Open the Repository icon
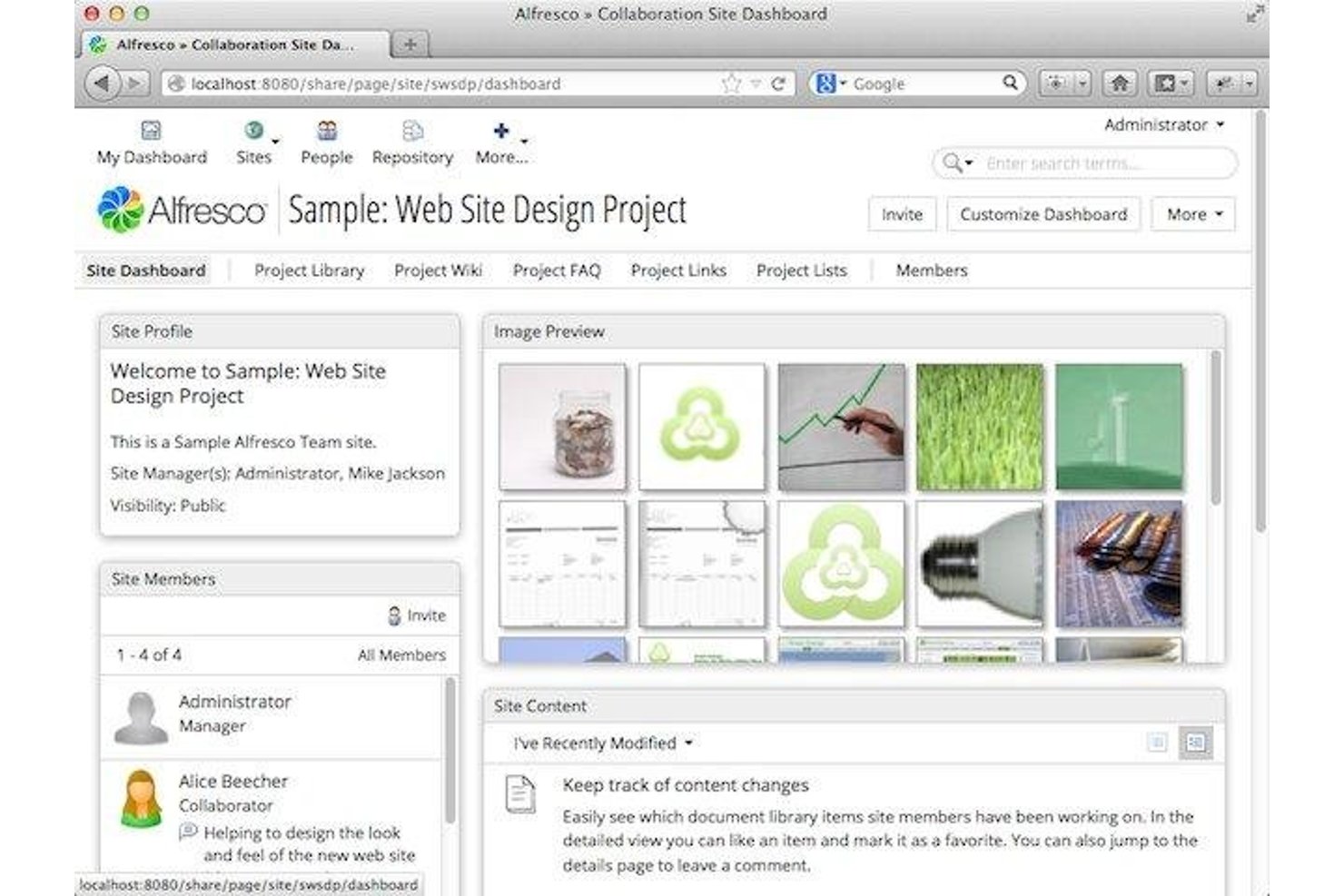Viewport: 1344px width, 896px height. pyautogui.click(x=412, y=130)
